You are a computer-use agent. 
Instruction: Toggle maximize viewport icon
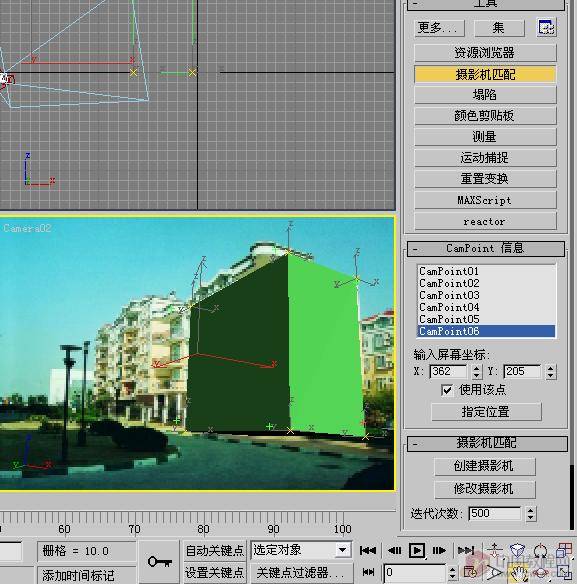click(x=564, y=573)
